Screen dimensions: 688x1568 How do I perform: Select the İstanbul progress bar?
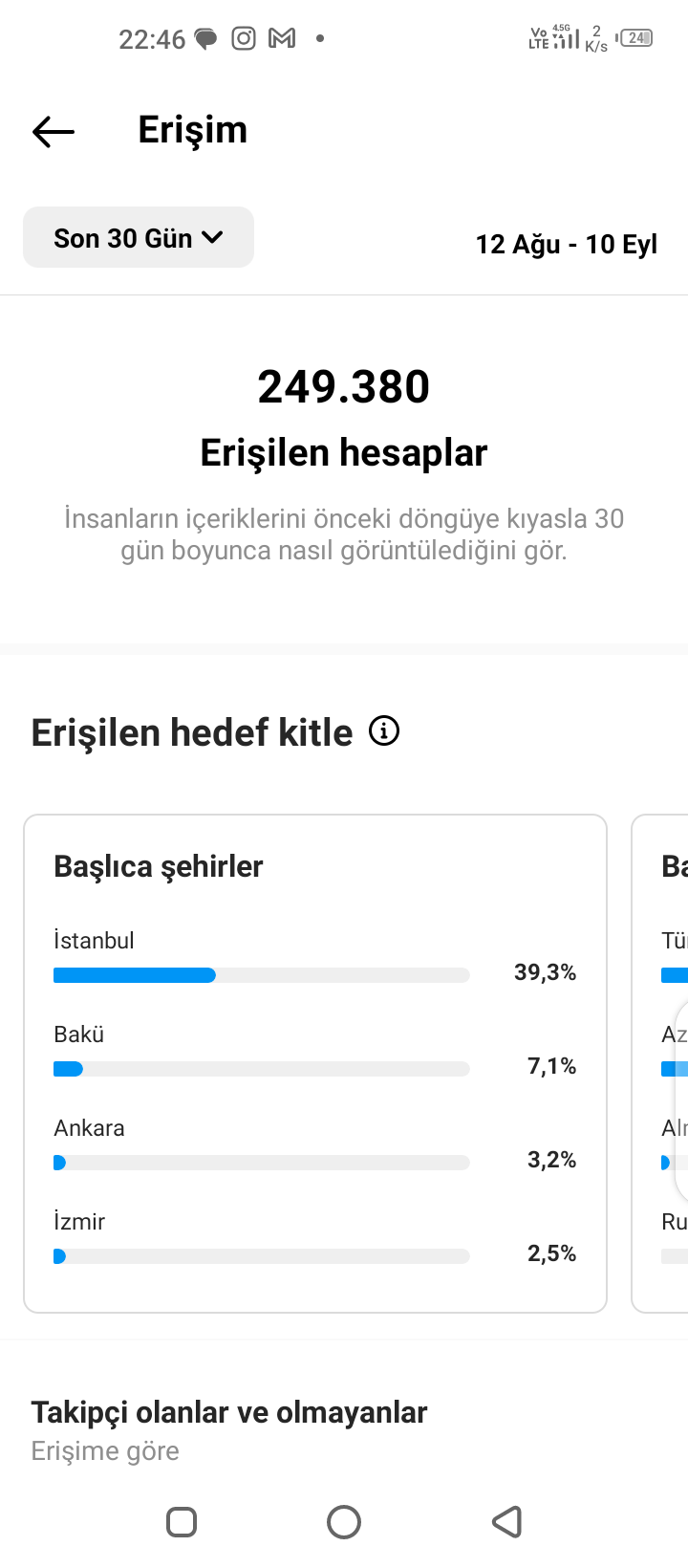262,975
